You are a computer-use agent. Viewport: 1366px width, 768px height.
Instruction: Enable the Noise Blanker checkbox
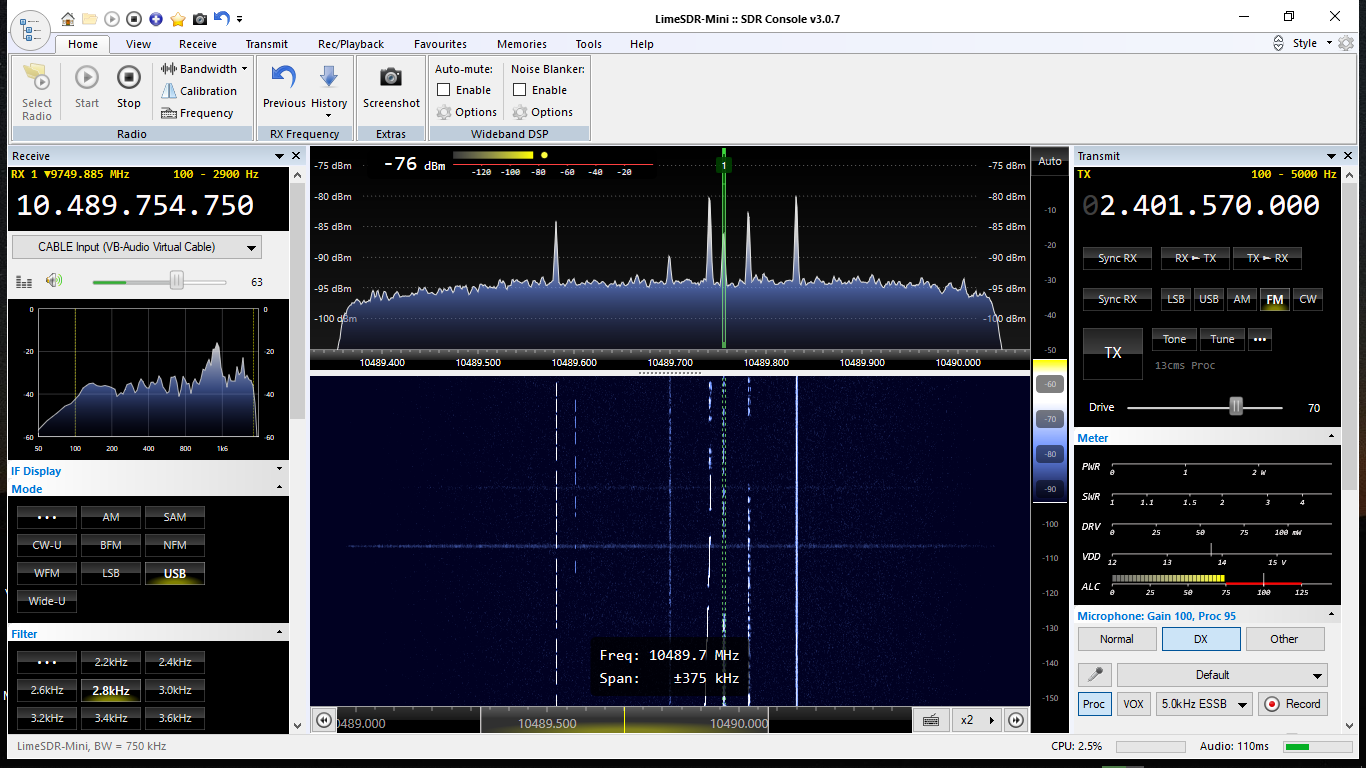tap(520, 90)
